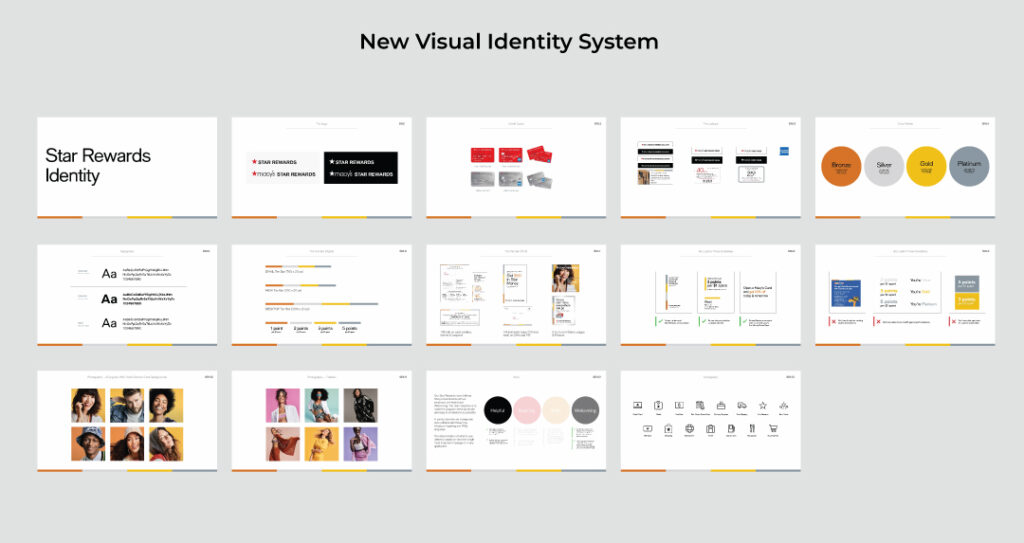Pick the Platinum tier color circle
The height and width of the screenshot is (543, 1024).
click(x=969, y=166)
